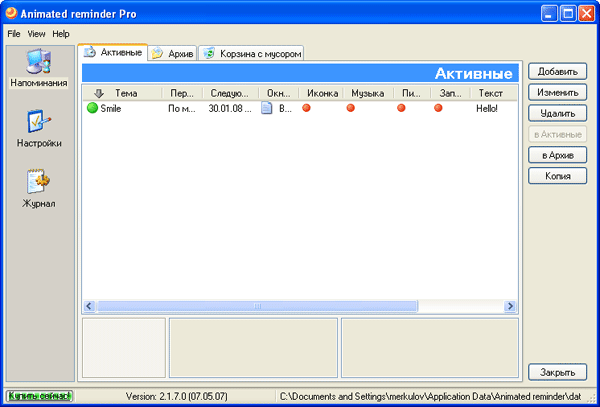Click the Version: 2.1.7.0 status text
Image resolution: width=600 pixels, height=407 pixels.
pos(176,396)
